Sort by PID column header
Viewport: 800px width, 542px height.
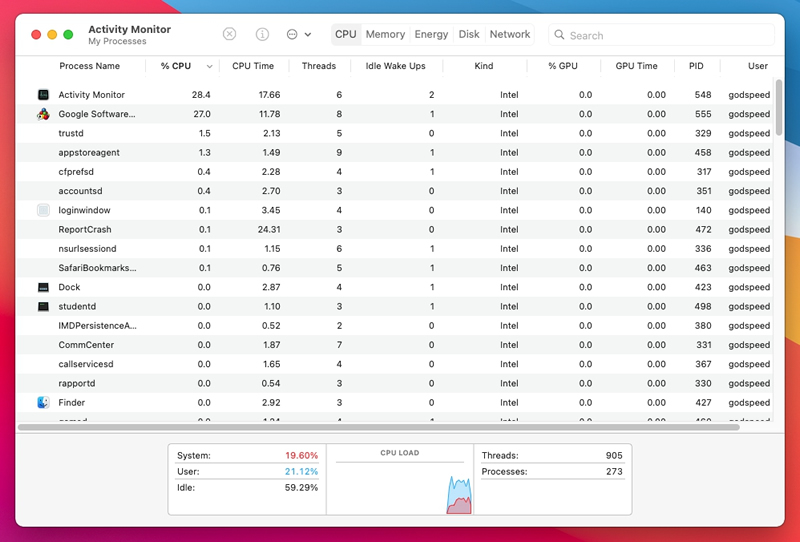coord(696,66)
